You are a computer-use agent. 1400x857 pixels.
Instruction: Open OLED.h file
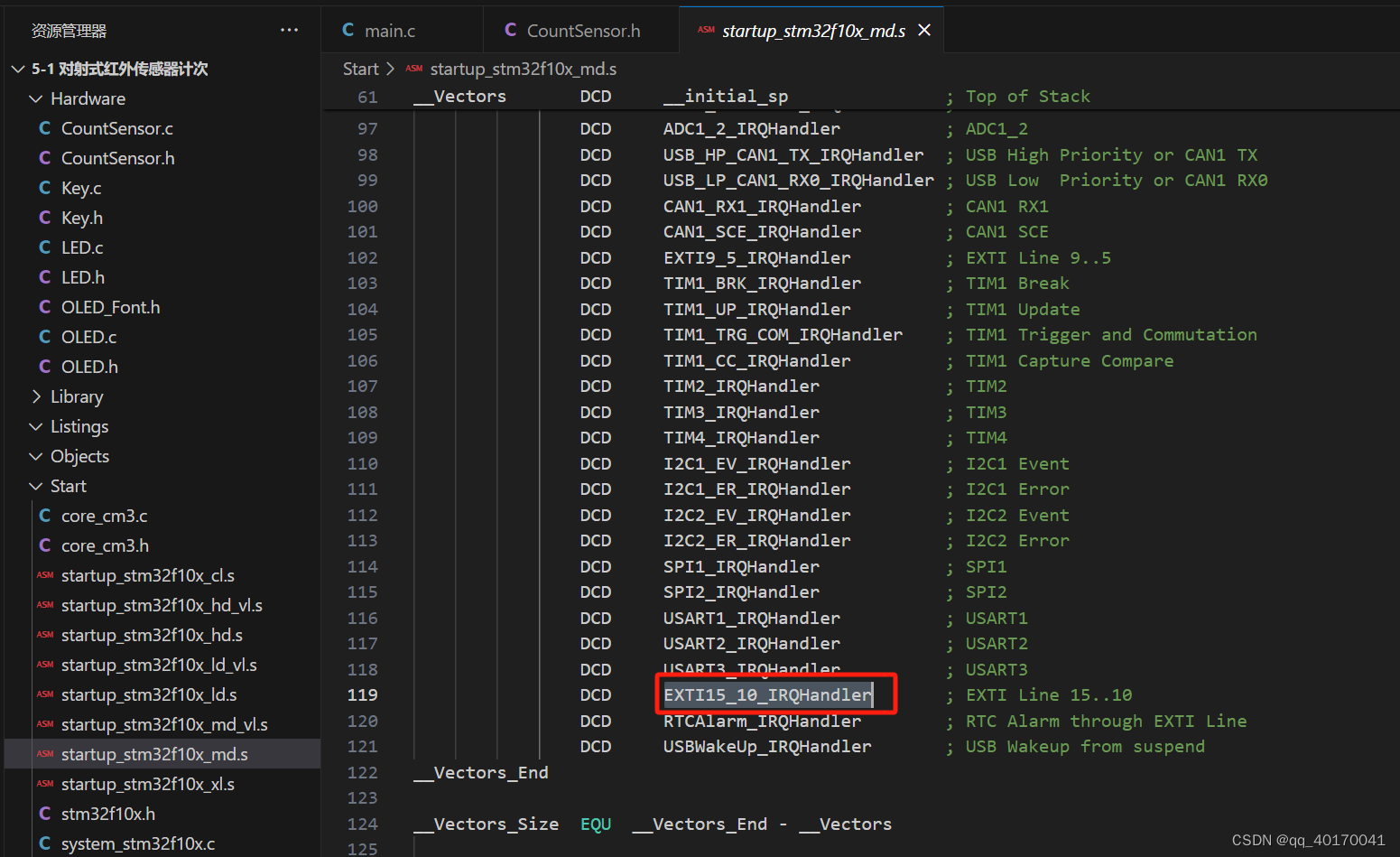click(x=89, y=367)
